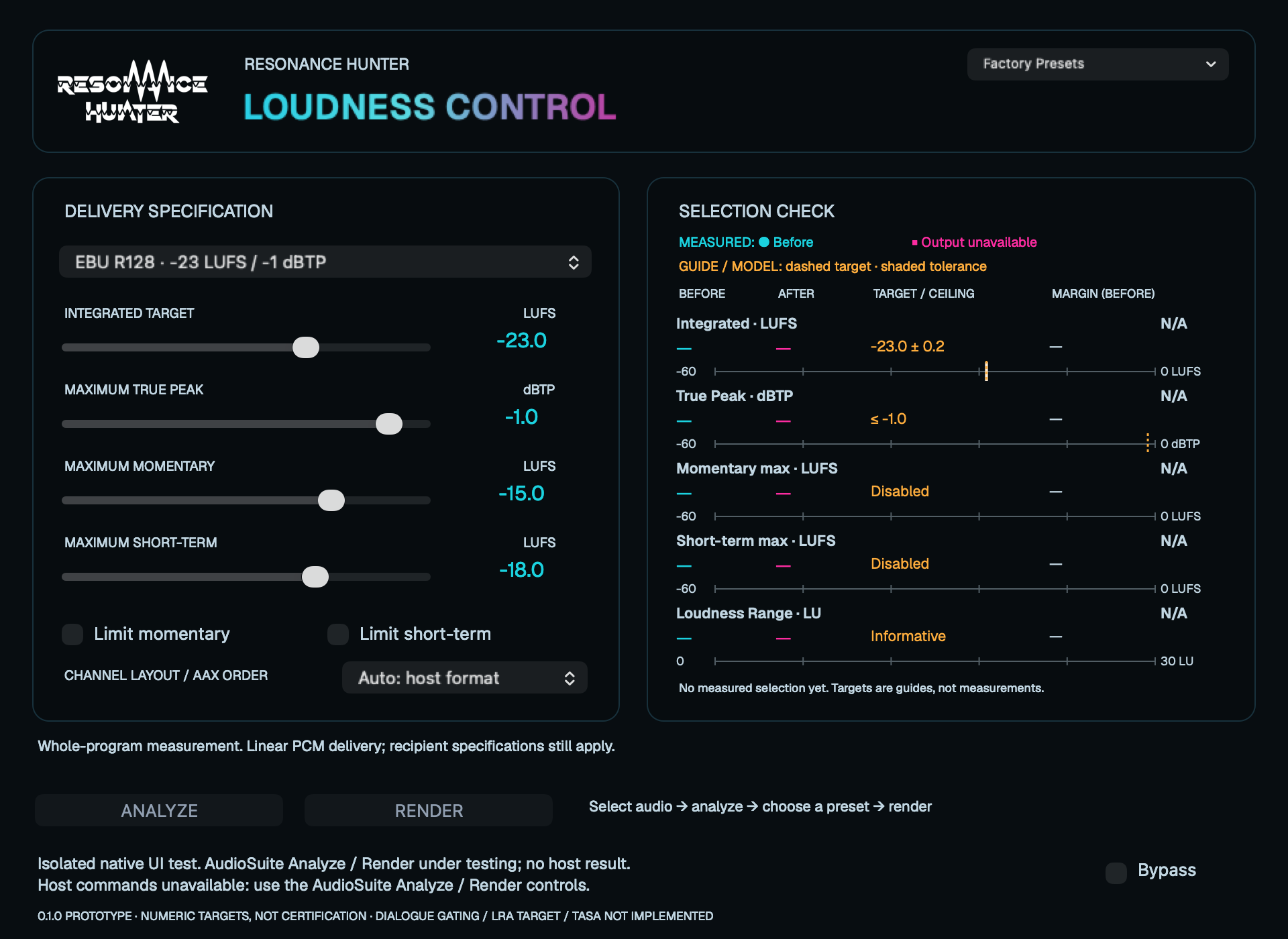Click the -1.0 dBTP true peak value
This screenshot has height=939, width=1288.
(522, 417)
